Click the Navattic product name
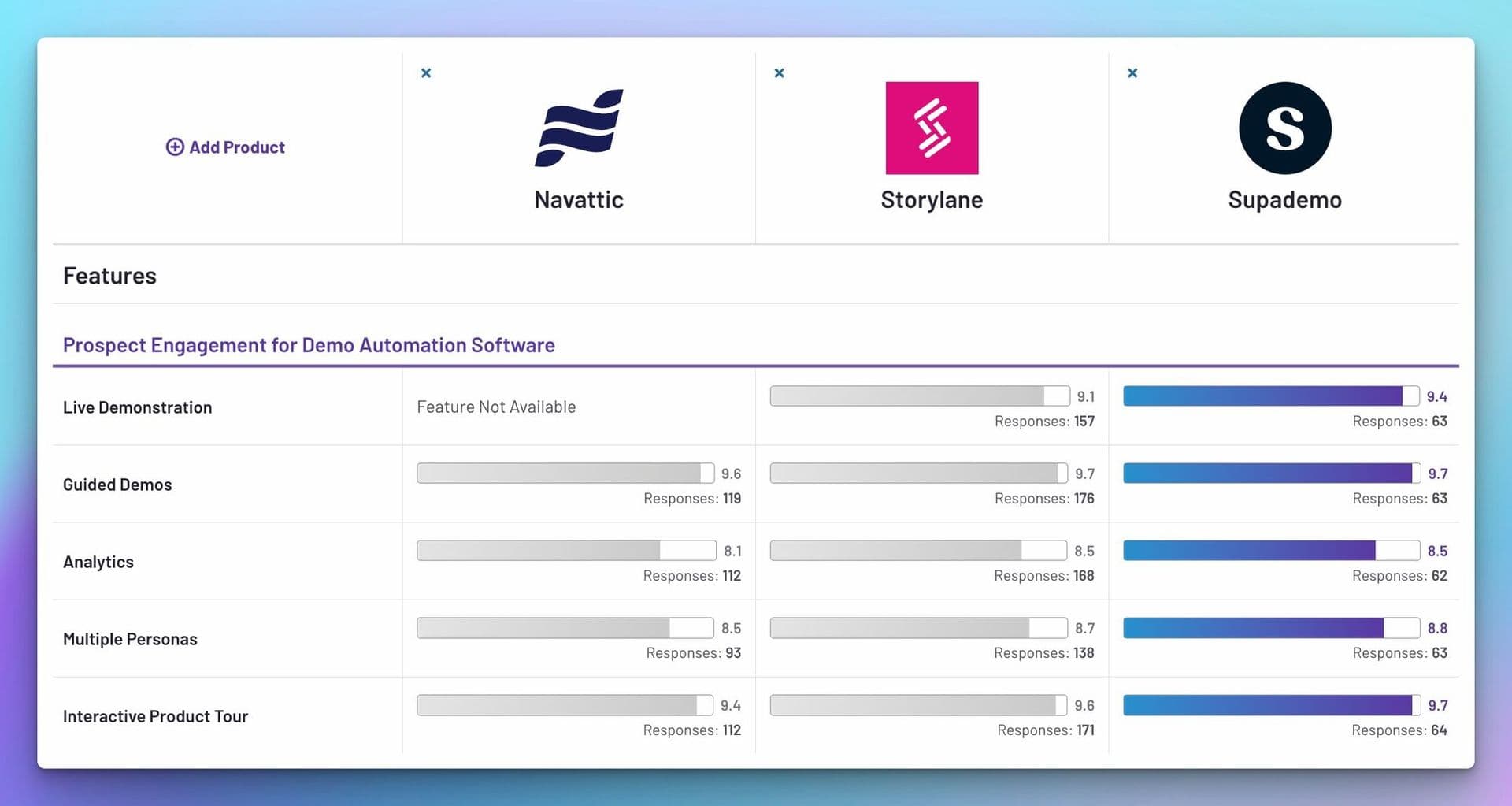This screenshot has height=806, width=1512. click(x=579, y=200)
